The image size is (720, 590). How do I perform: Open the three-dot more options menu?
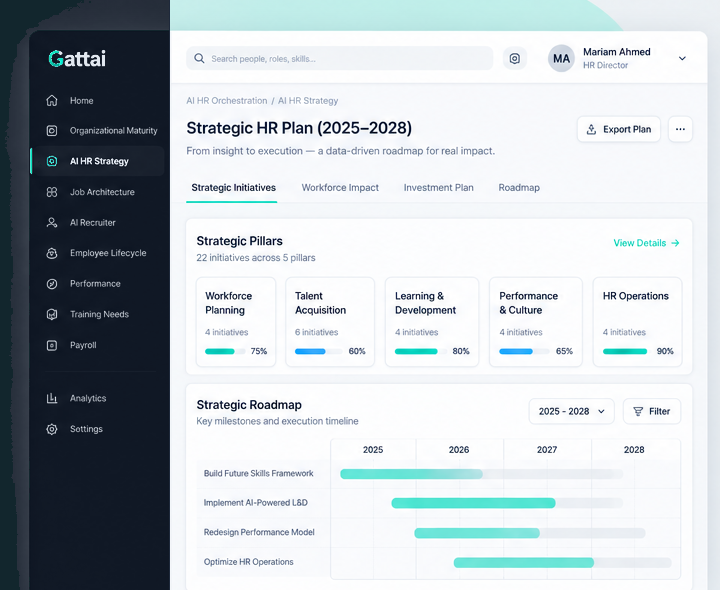coord(680,129)
